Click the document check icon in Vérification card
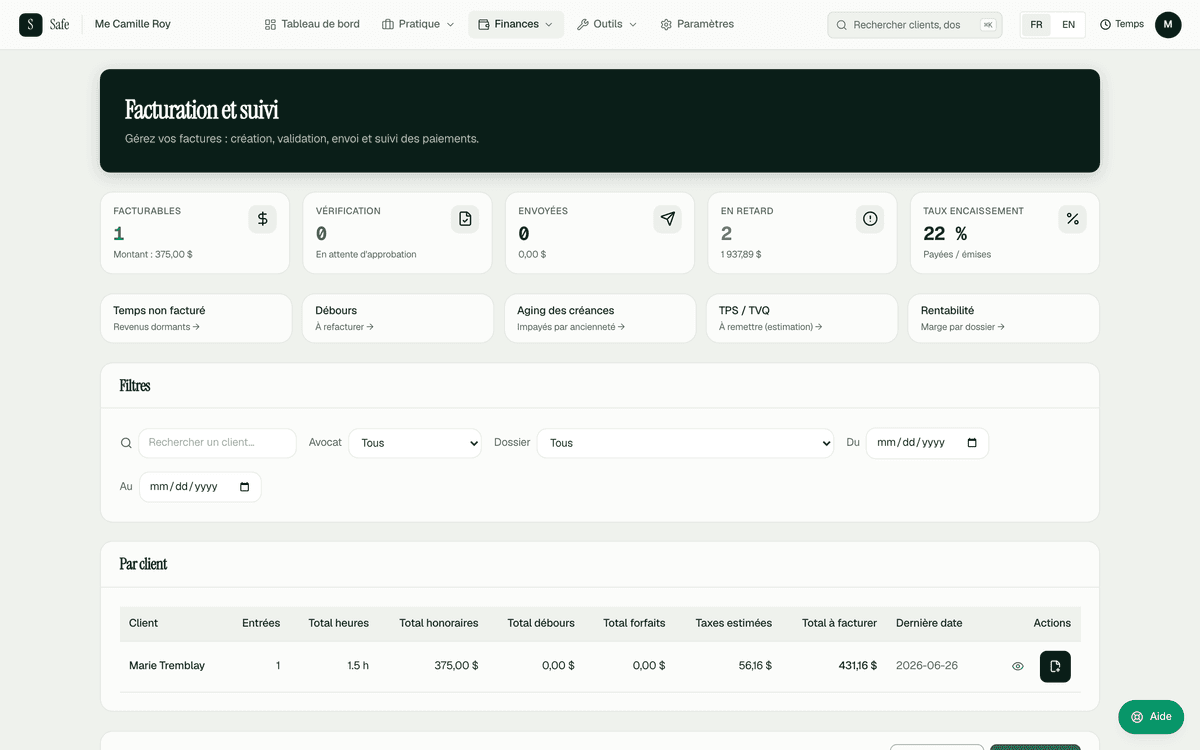 click(465, 219)
